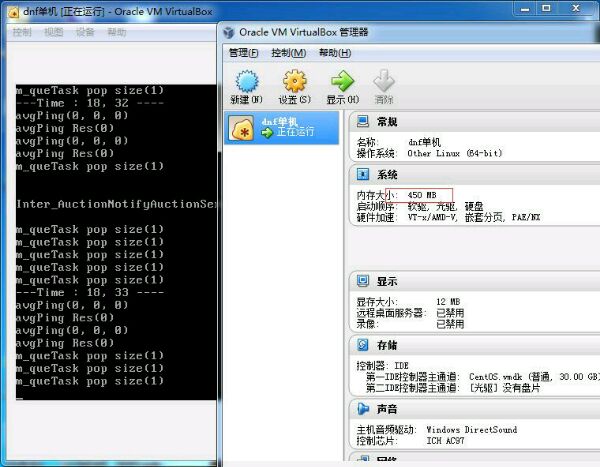Image resolution: width=600 pixels, height=467 pixels.
Task: Click the CentOS.vmdk disk entry
Action: [x=534, y=377]
